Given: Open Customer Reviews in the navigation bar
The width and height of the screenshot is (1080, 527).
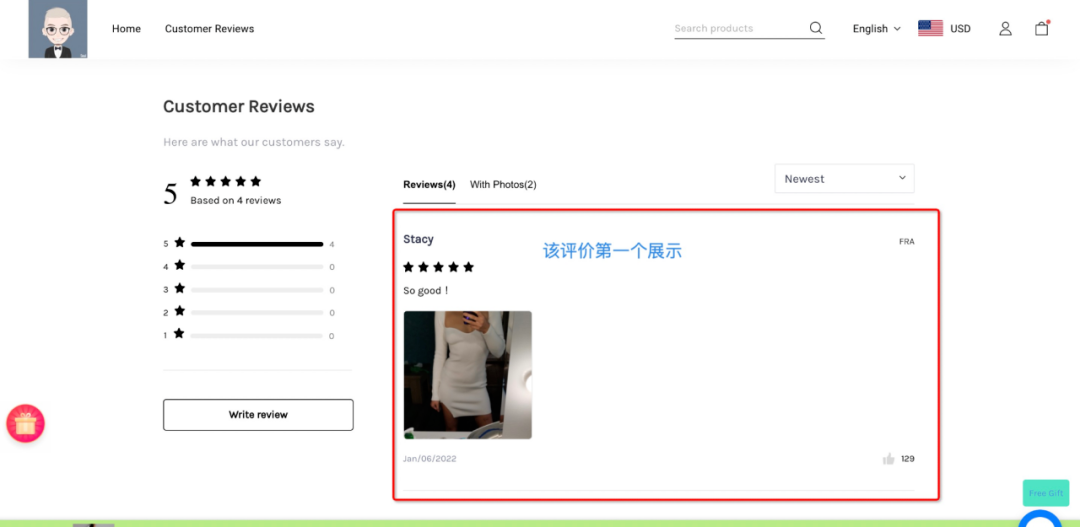Looking at the screenshot, I should pos(209,29).
